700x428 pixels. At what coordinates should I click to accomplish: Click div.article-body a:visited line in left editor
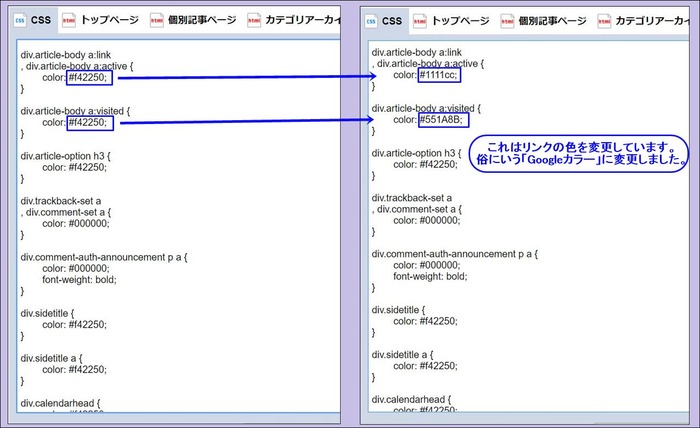[75, 111]
